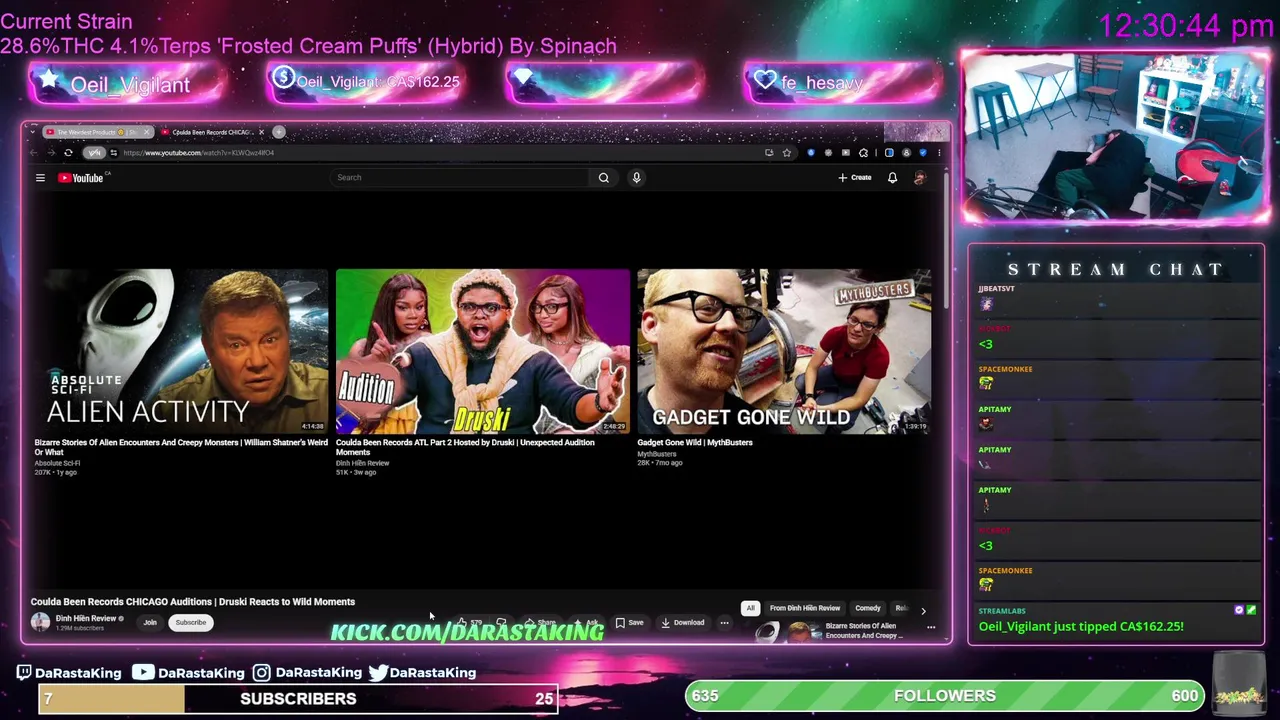Select the Comedy filter chip

coord(868,608)
